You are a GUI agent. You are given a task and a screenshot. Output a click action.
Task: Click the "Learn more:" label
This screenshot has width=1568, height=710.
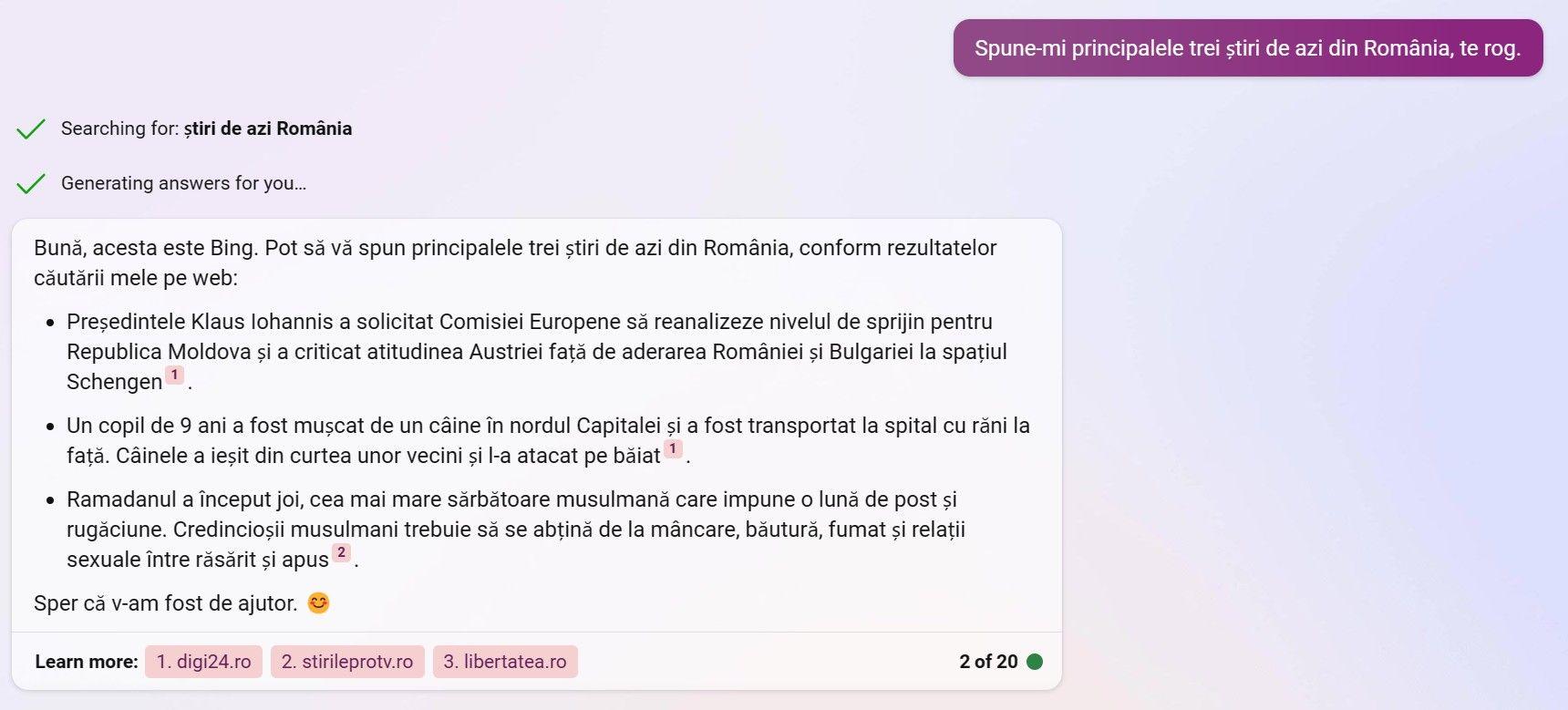coord(87,662)
